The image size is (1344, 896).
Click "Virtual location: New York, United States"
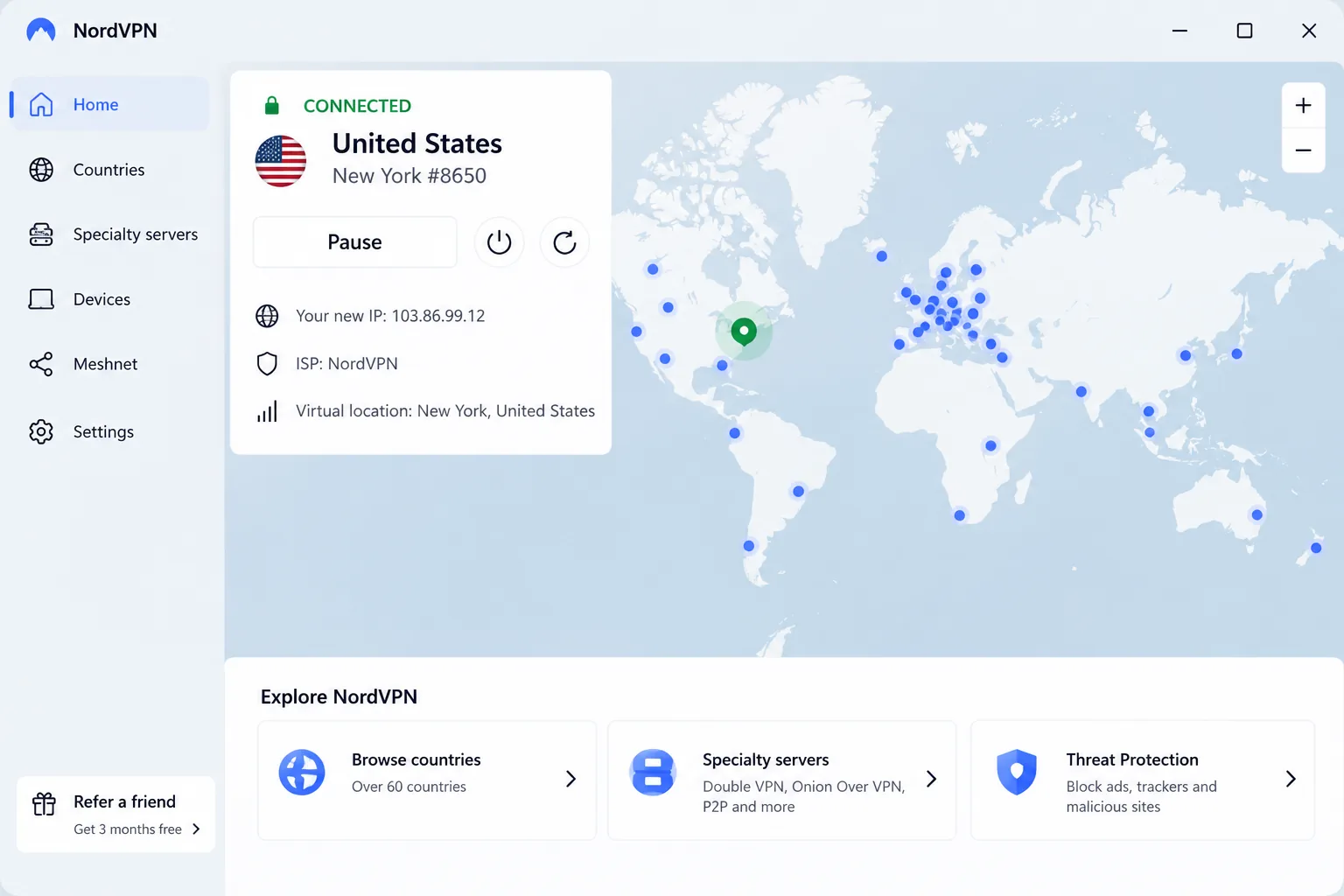point(445,411)
